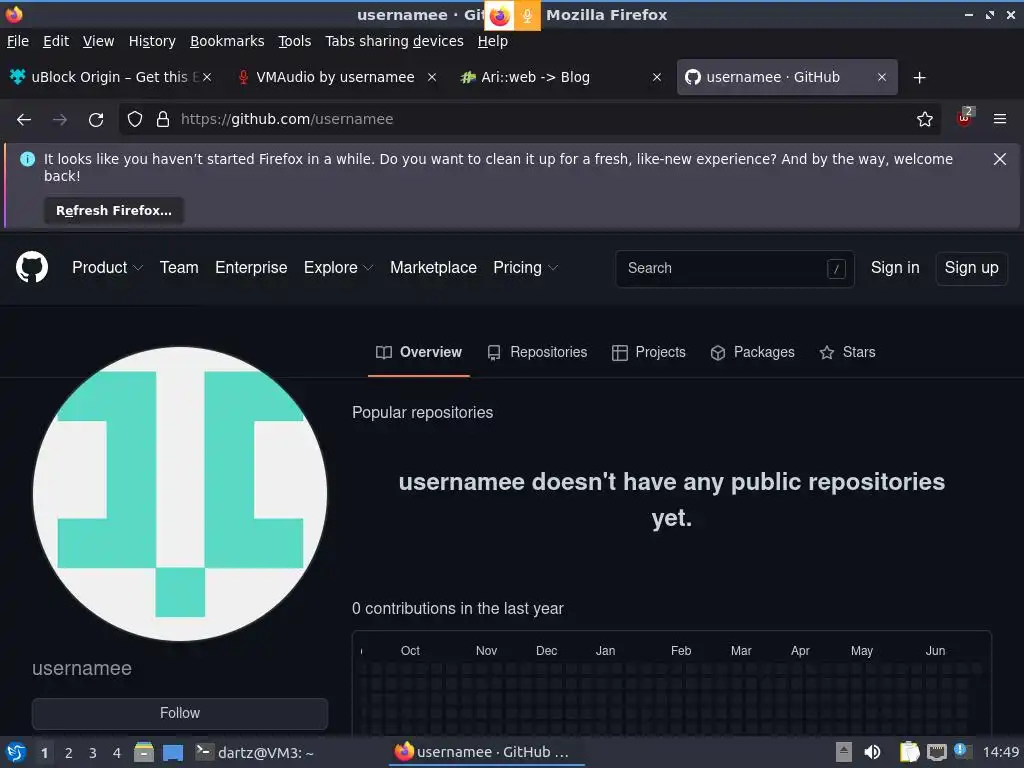Screen dimensions: 1024x768
Task: Switch to workspace 3 in taskbar
Action: [93, 753]
